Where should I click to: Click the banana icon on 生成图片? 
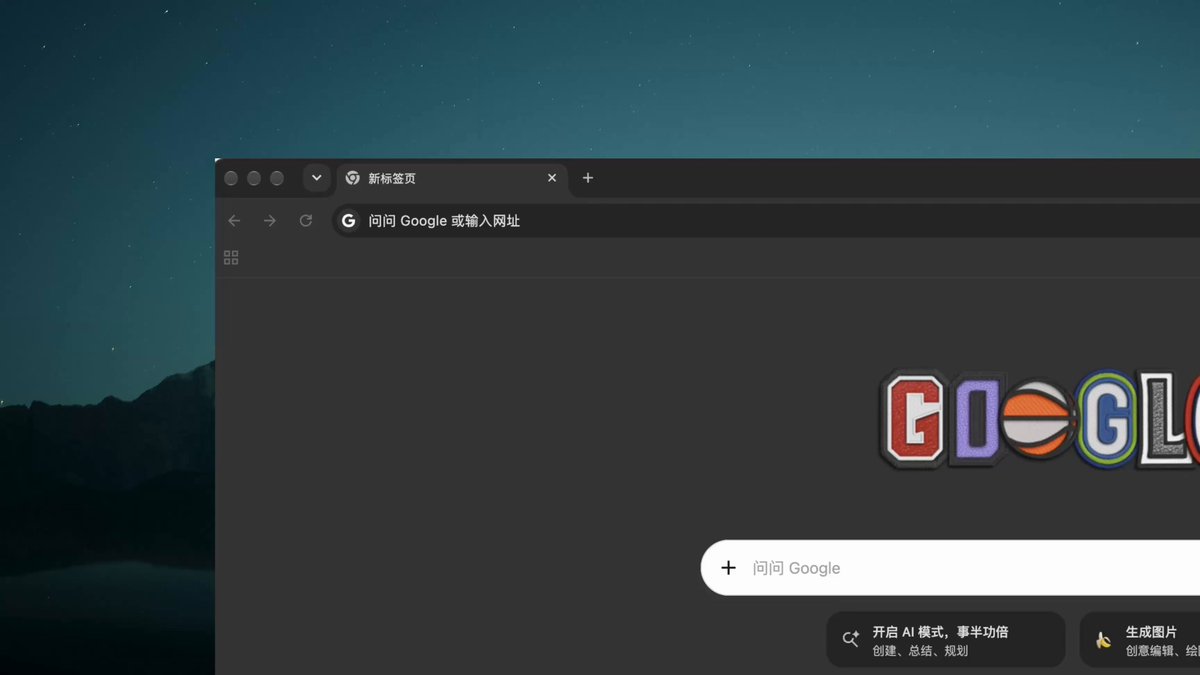pyautogui.click(x=1103, y=640)
